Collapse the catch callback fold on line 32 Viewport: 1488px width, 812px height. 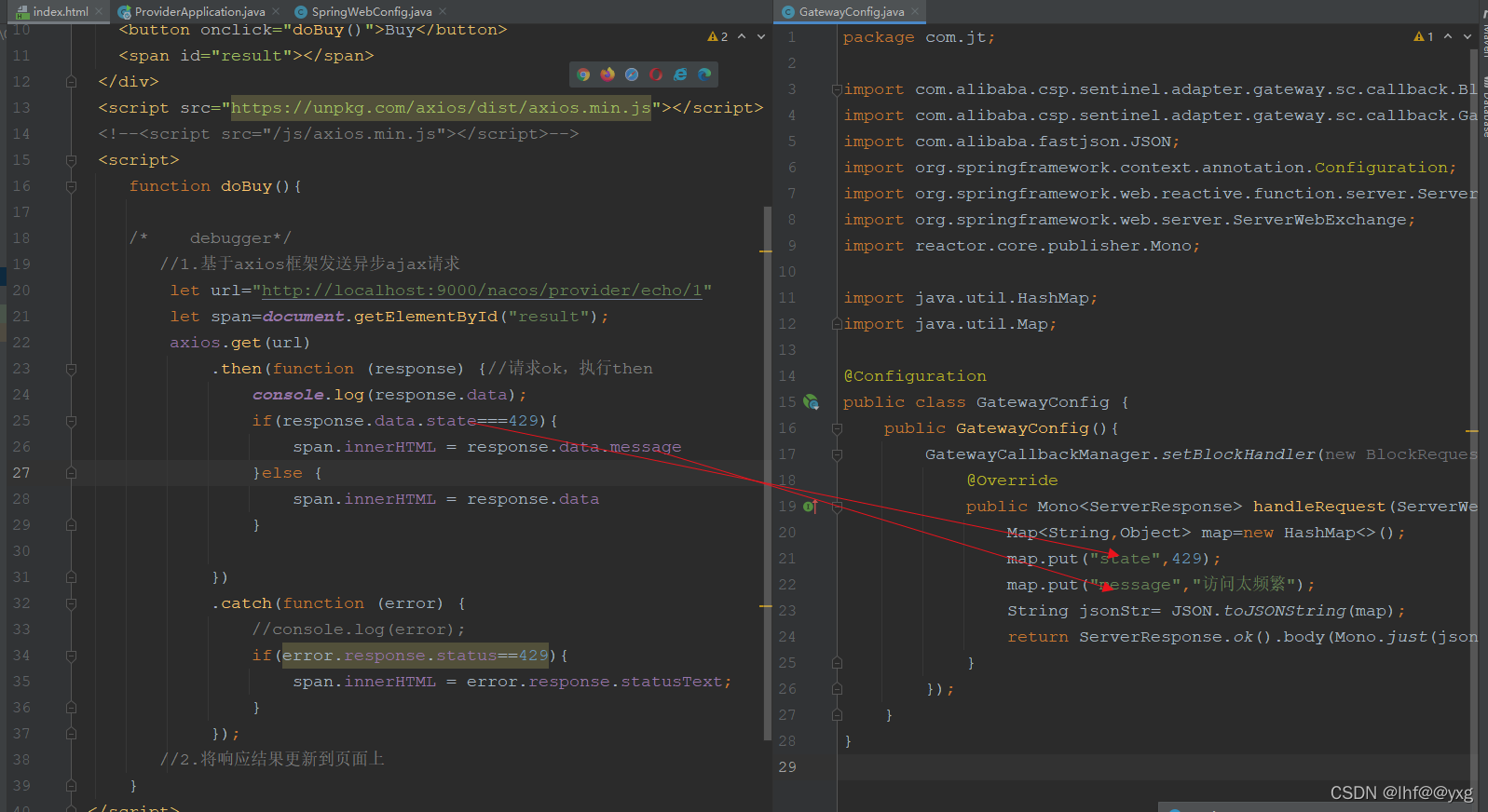71,603
